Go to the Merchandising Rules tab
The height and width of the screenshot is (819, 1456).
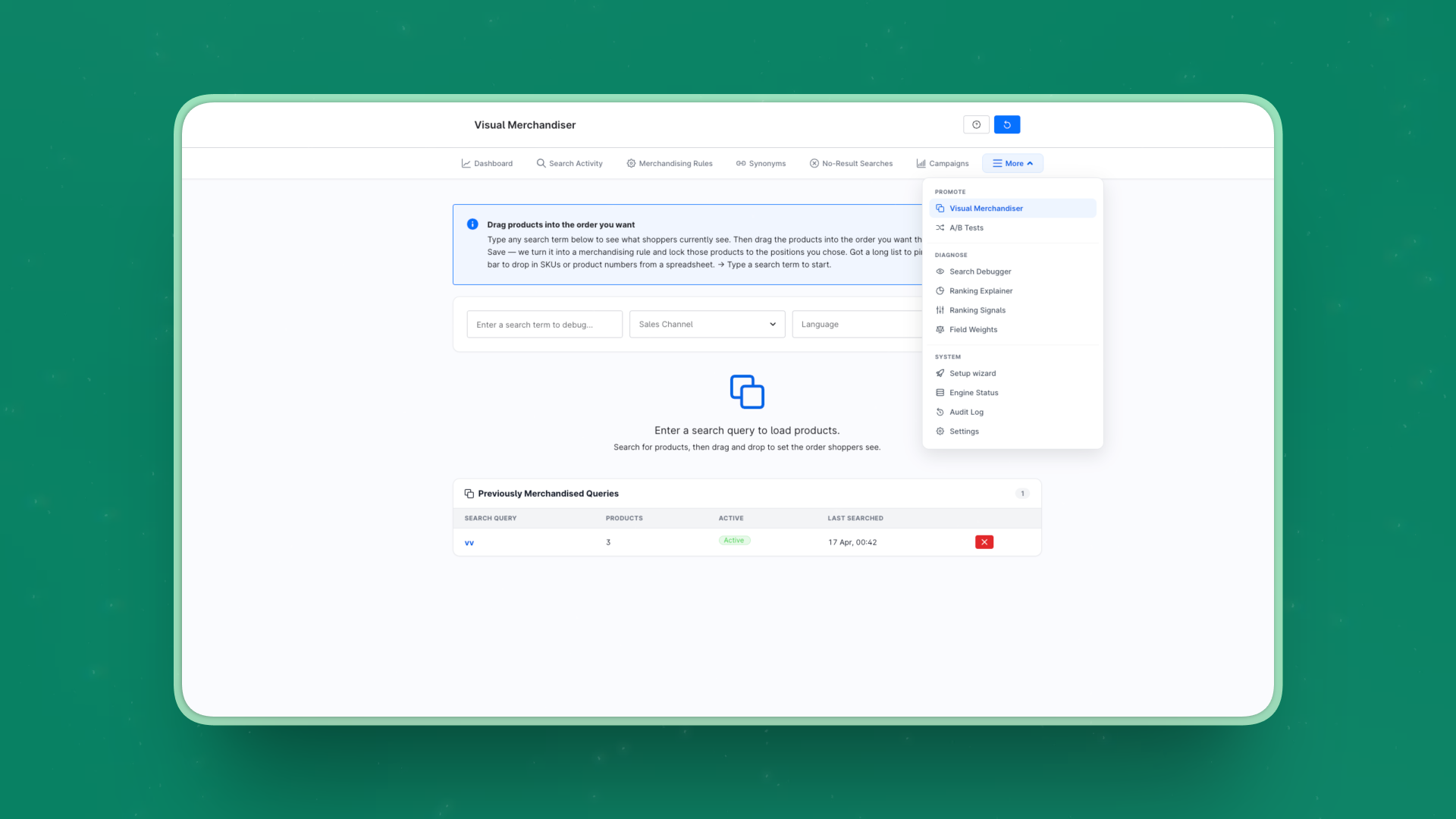click(670, 163)
